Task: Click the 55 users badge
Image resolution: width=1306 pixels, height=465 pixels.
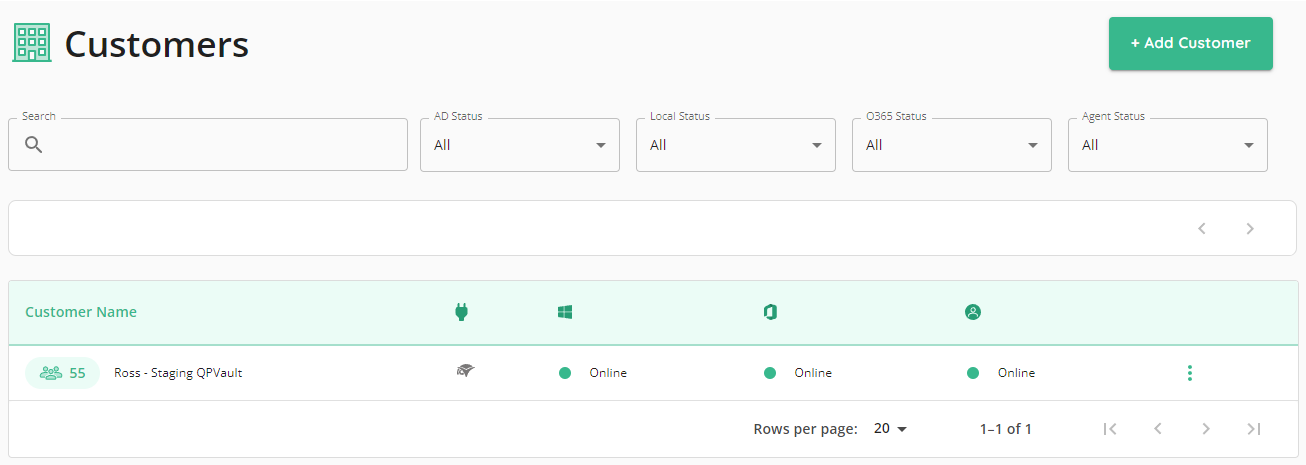Action: [62, 373]
